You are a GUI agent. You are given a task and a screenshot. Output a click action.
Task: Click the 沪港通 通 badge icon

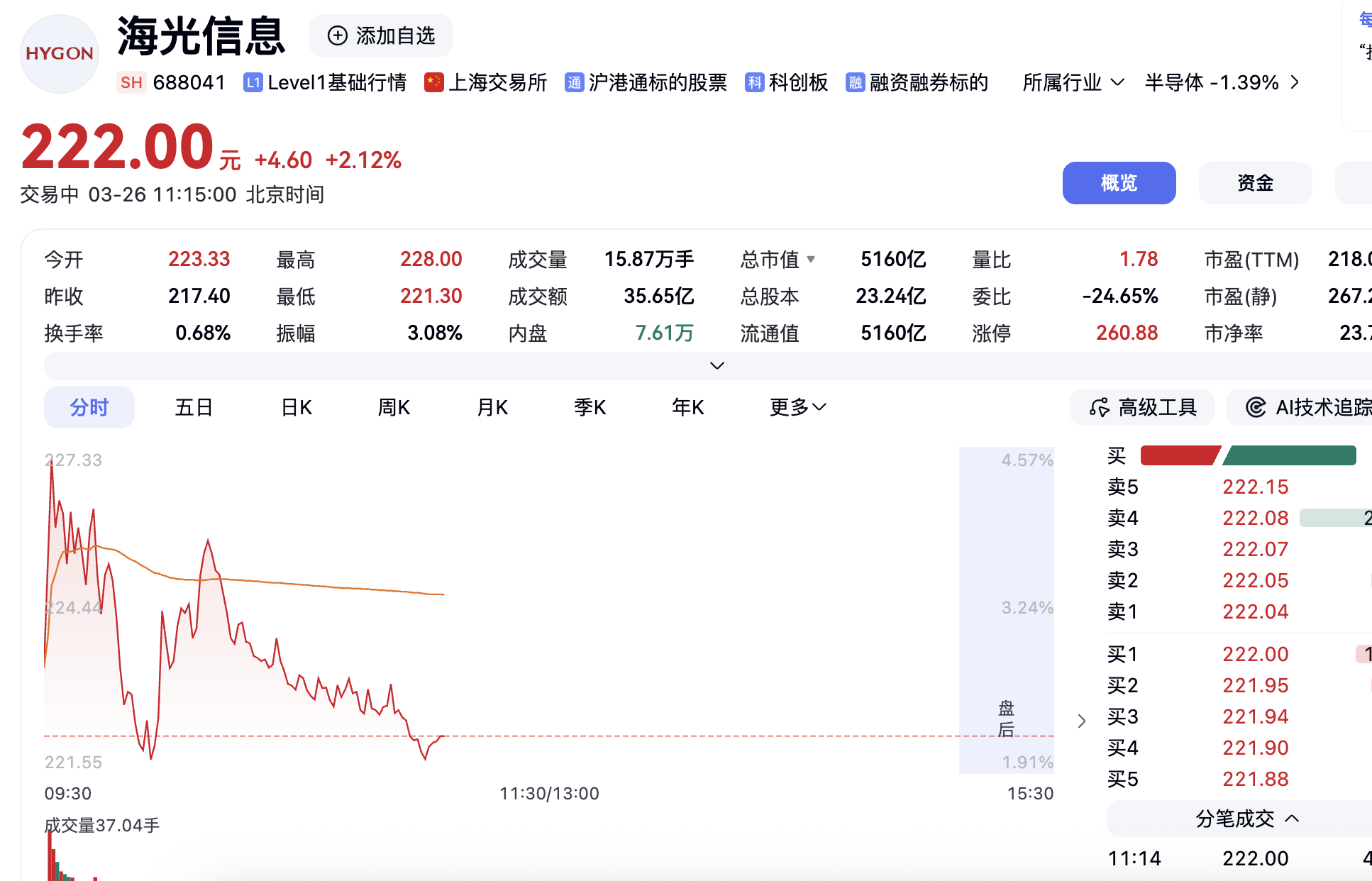[574, 83]
